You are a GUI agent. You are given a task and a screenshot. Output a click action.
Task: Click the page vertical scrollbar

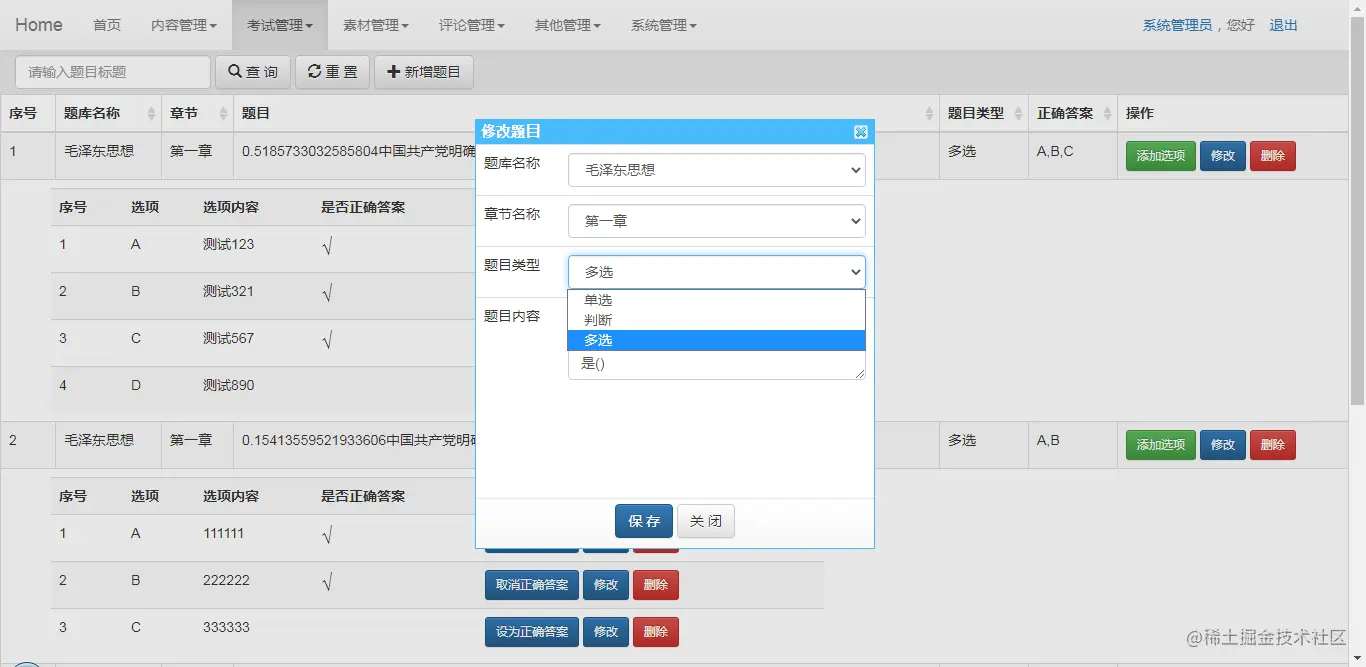point(1358,210)
